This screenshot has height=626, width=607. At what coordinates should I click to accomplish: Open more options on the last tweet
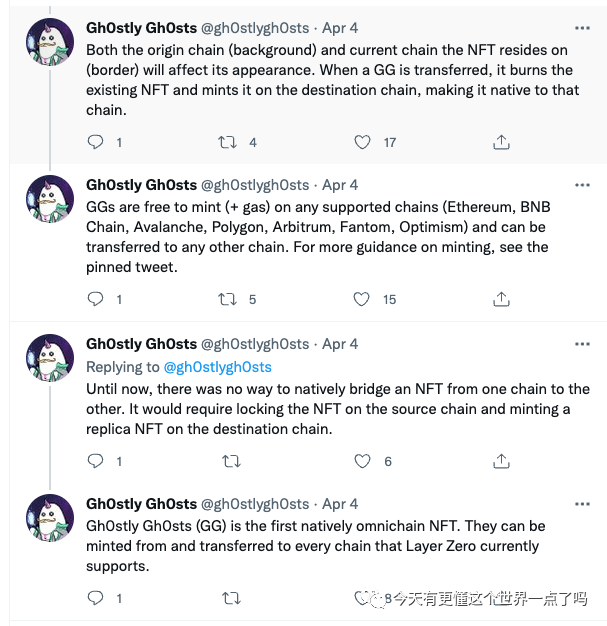(581, 504)
